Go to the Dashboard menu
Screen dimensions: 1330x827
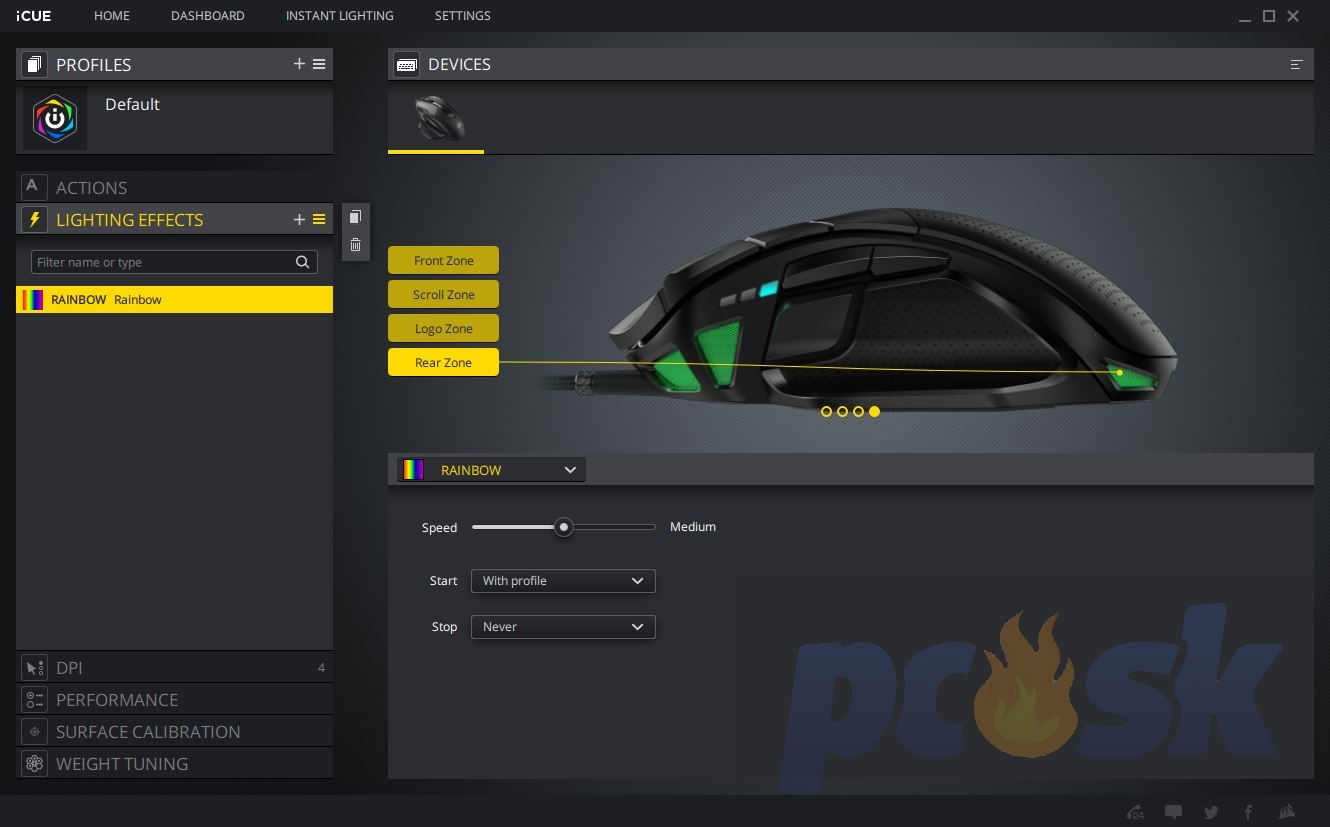pos(207,16)
